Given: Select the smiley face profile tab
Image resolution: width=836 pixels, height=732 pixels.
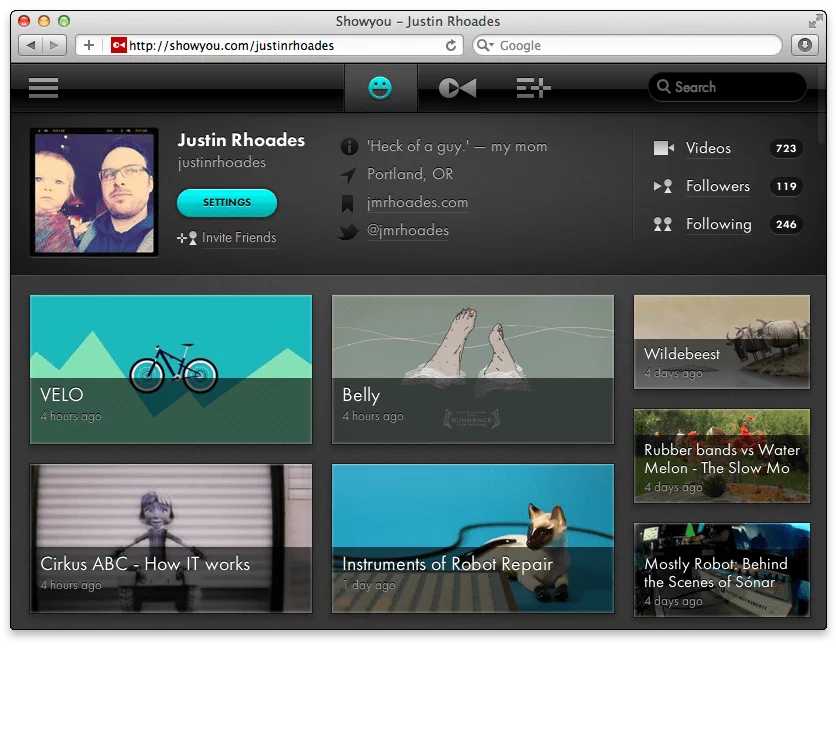Looking at the screenshot, I should (x=380, y=88).
